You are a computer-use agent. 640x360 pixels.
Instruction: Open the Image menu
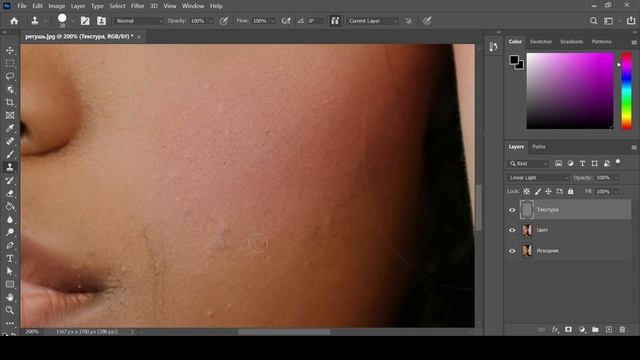(57, 6)
